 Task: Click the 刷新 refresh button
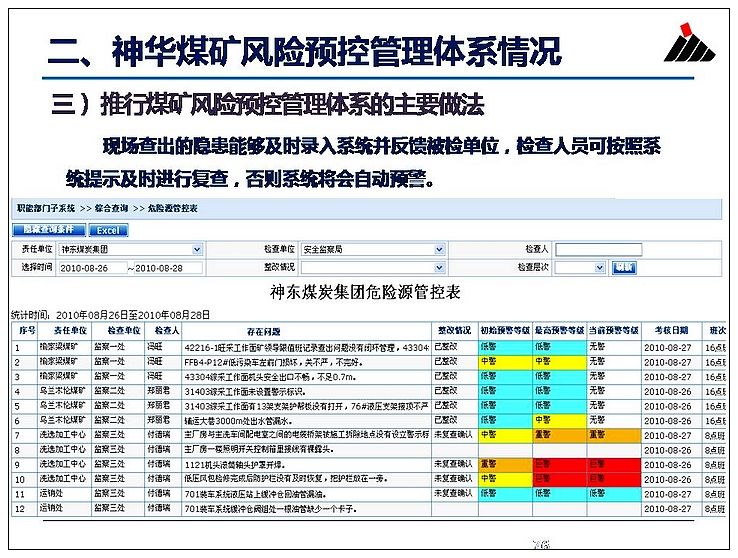(x=624, y=268)
